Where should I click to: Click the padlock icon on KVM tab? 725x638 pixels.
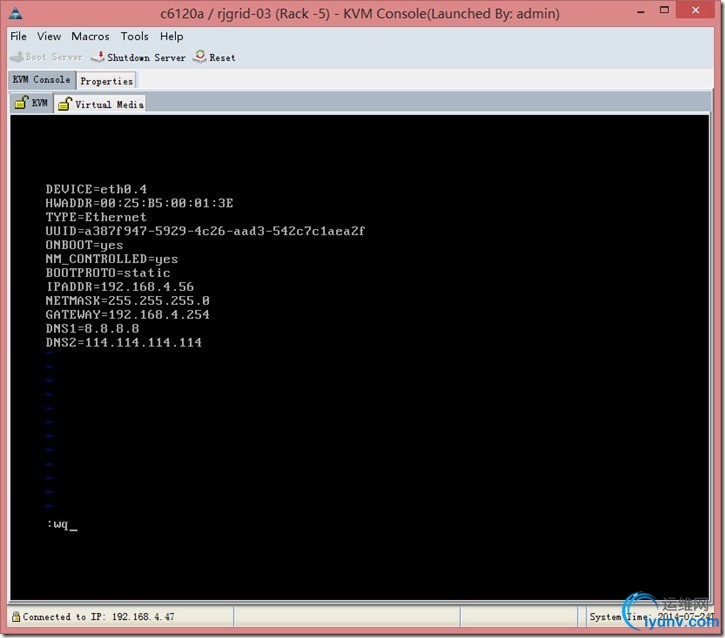tap(21, 102)
